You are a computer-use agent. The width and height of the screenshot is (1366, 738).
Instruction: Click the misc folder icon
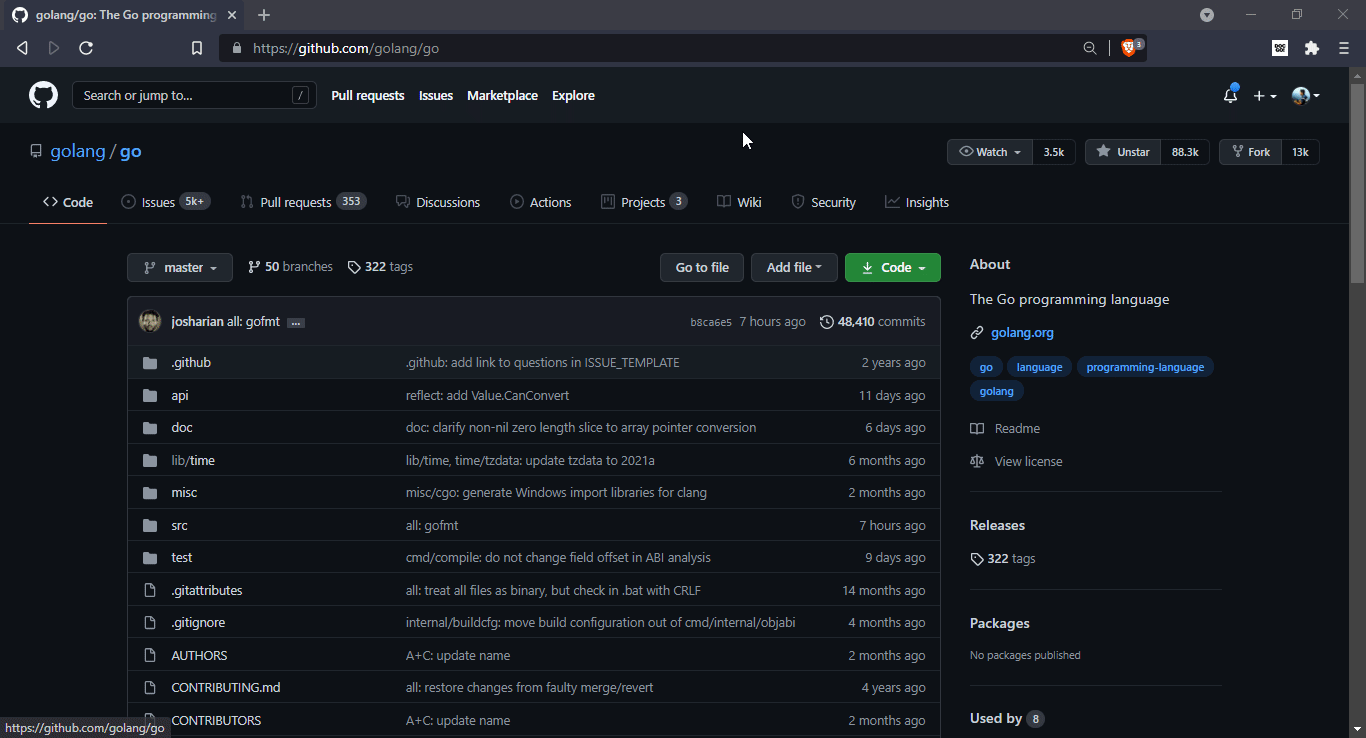pos(150,493)
